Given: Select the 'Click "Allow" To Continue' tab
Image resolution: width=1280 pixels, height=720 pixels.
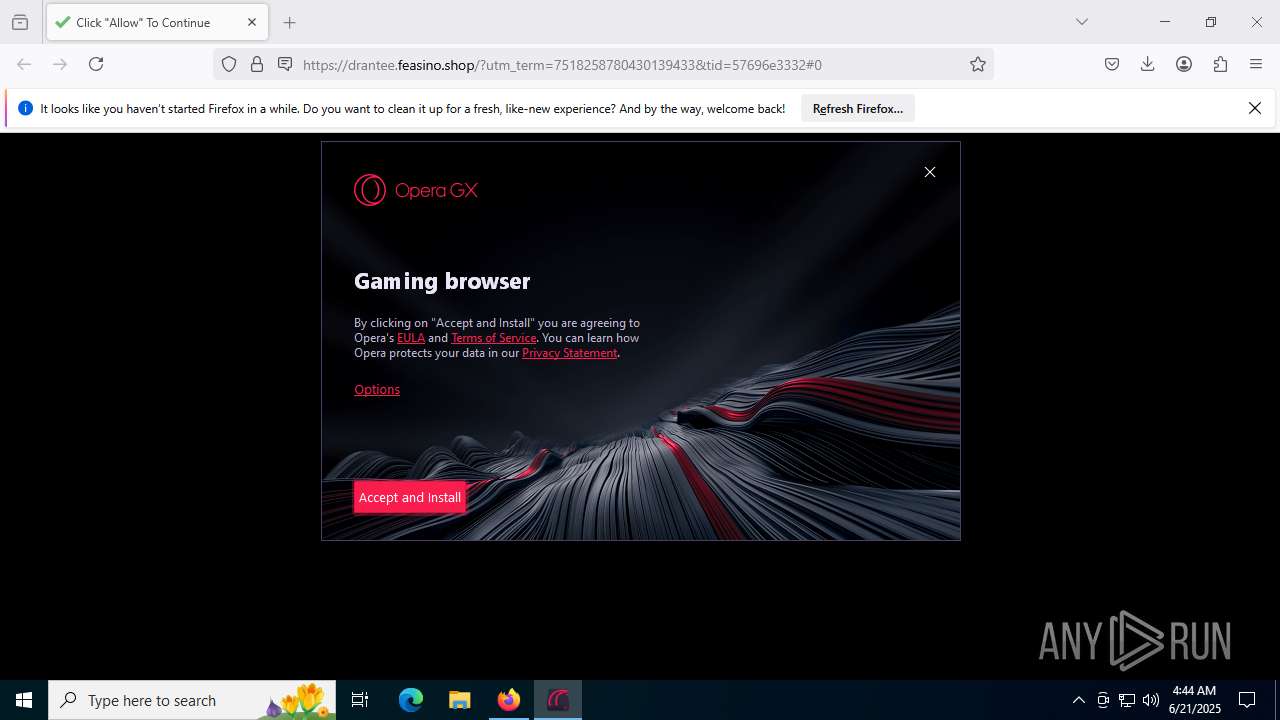Looking at the screenshot, I should 156,22.
